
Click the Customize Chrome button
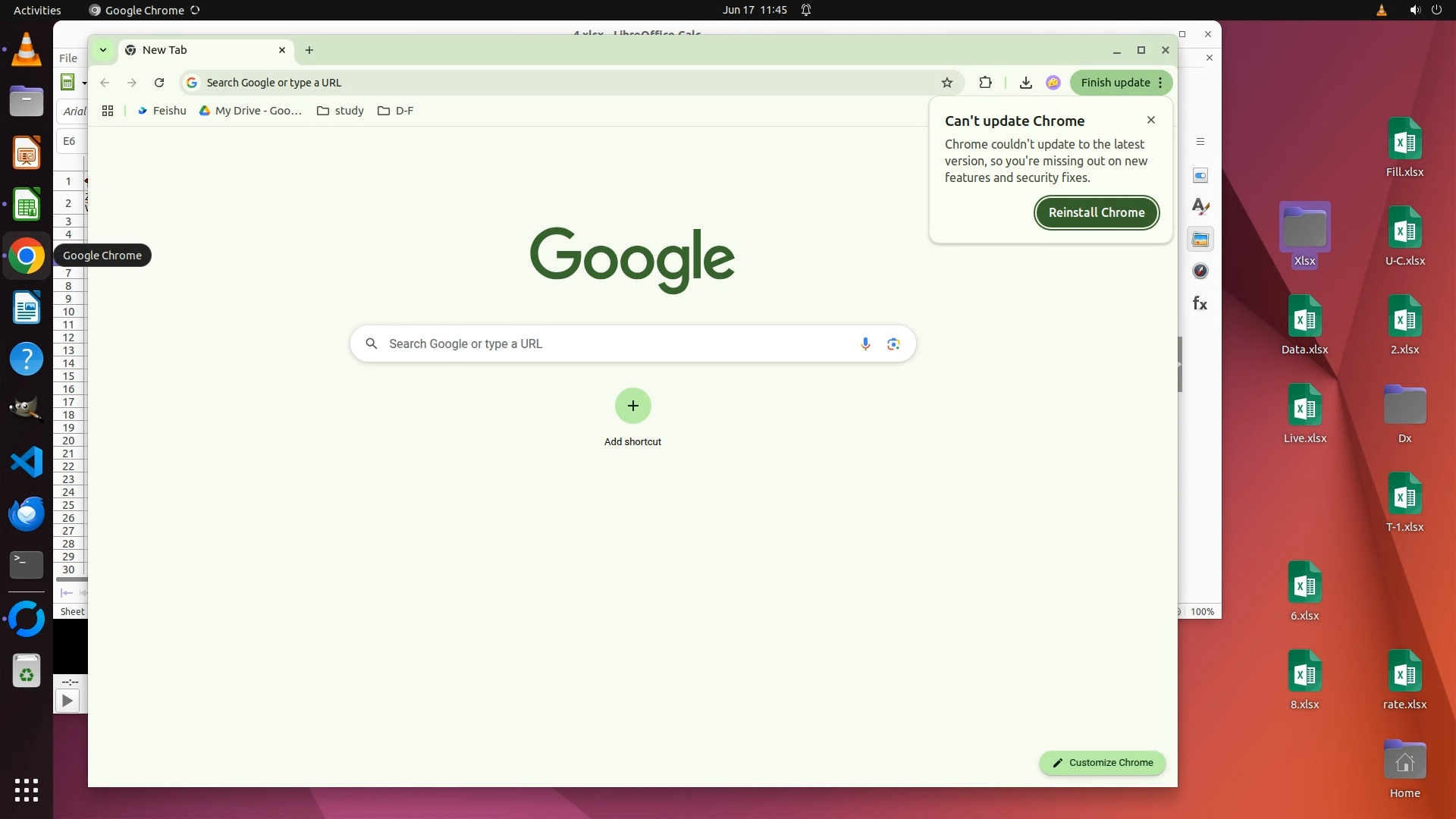1102,763
